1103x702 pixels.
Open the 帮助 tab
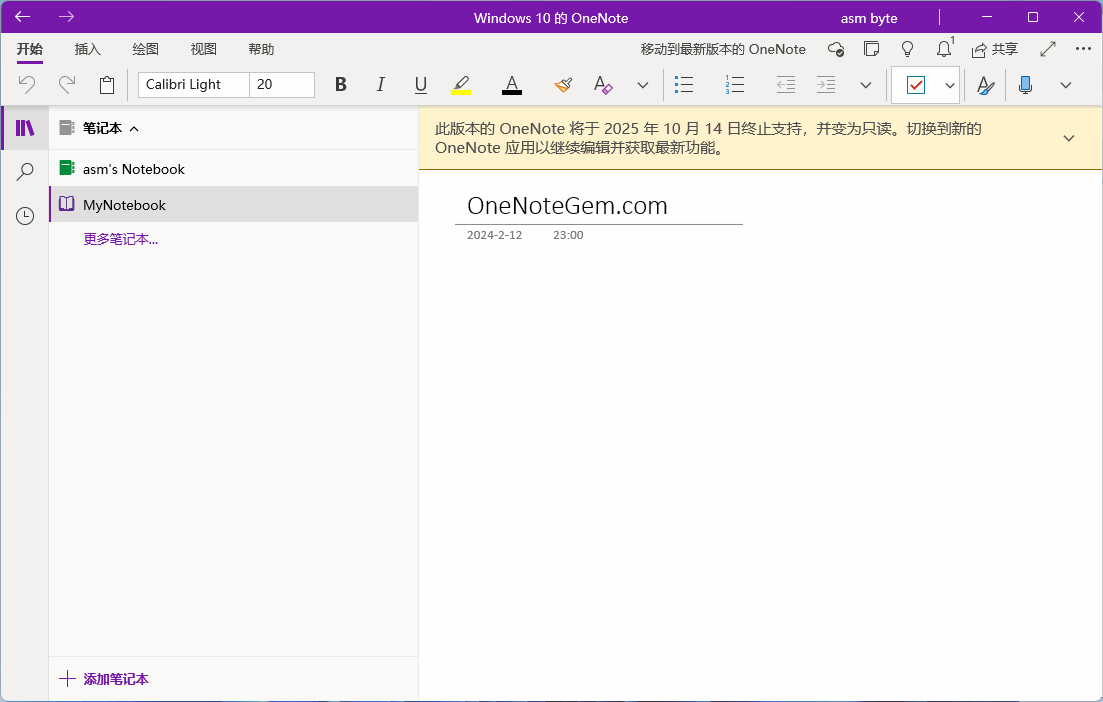coord(261,49)
